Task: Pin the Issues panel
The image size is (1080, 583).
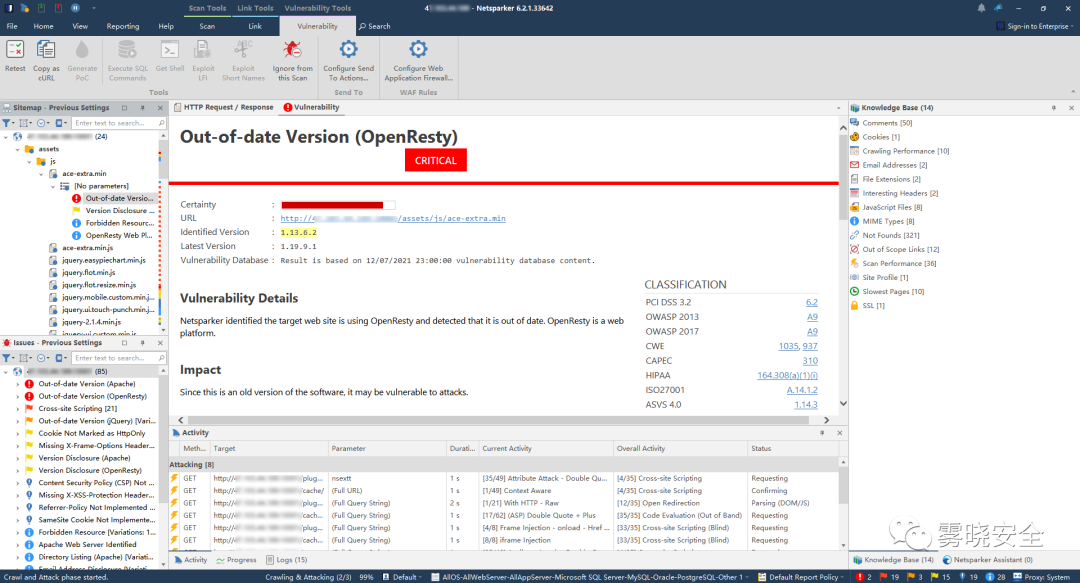Action: click(x=143, y=342)
